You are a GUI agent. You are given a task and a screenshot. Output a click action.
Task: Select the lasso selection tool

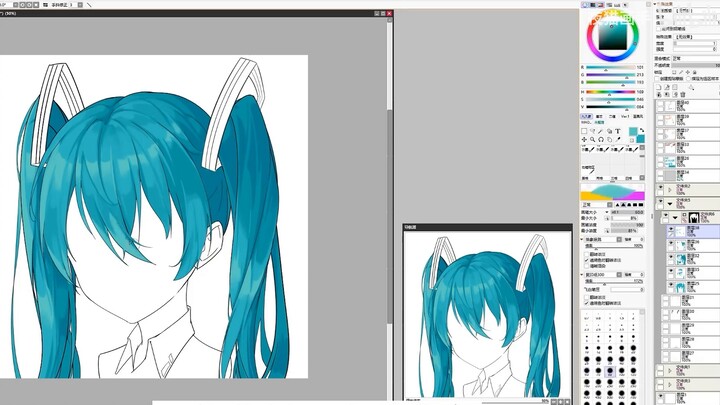(592, 131)
